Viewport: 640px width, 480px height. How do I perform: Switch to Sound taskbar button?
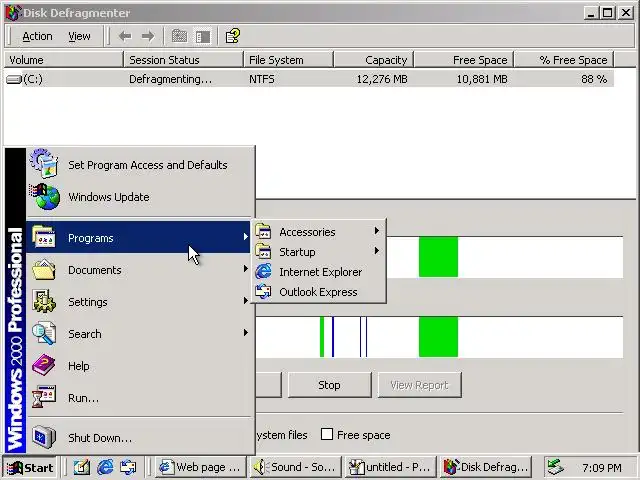pos(295,467)
